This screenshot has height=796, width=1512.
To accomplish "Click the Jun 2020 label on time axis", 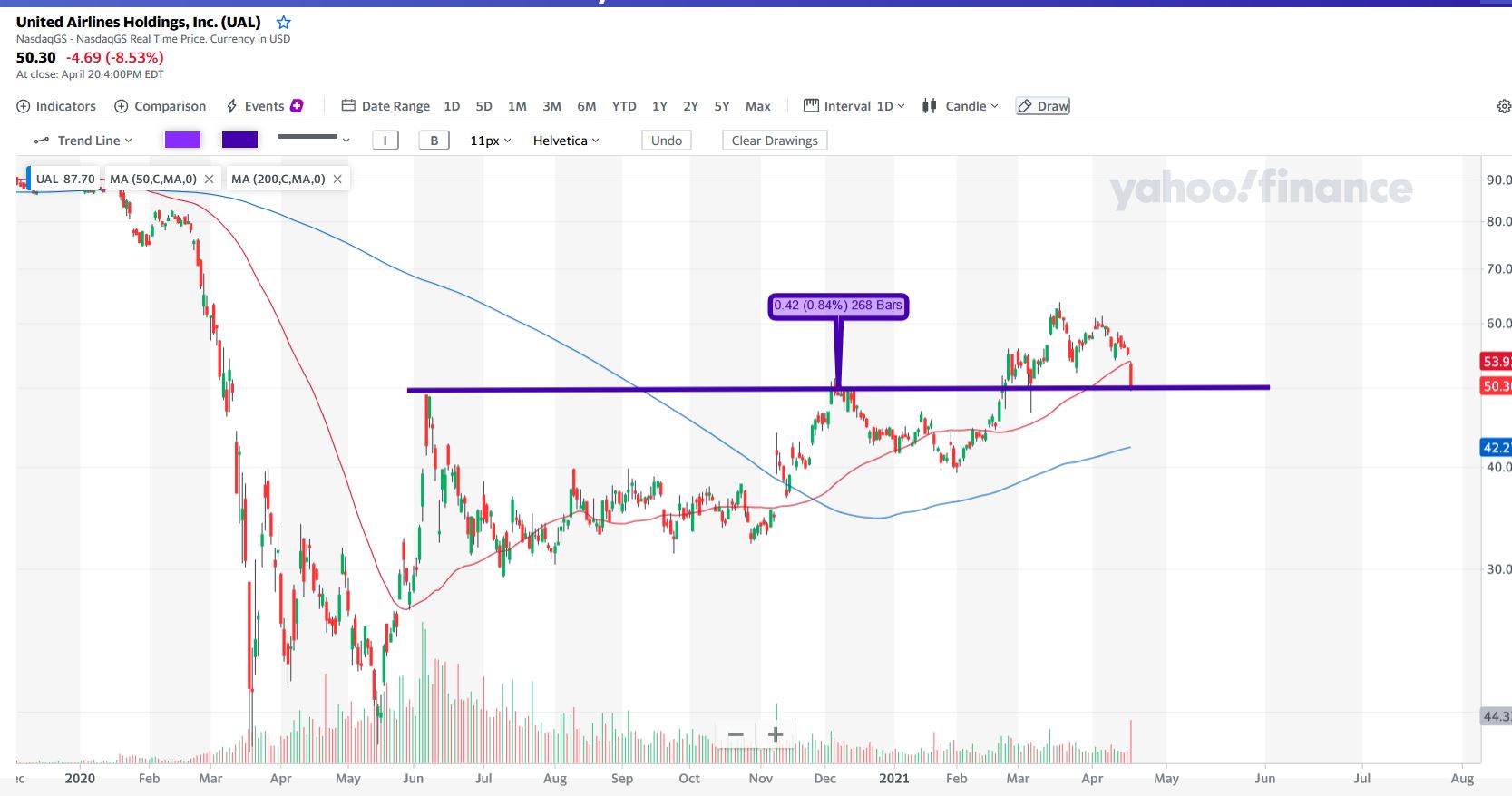I will click(x=413, y=778).
